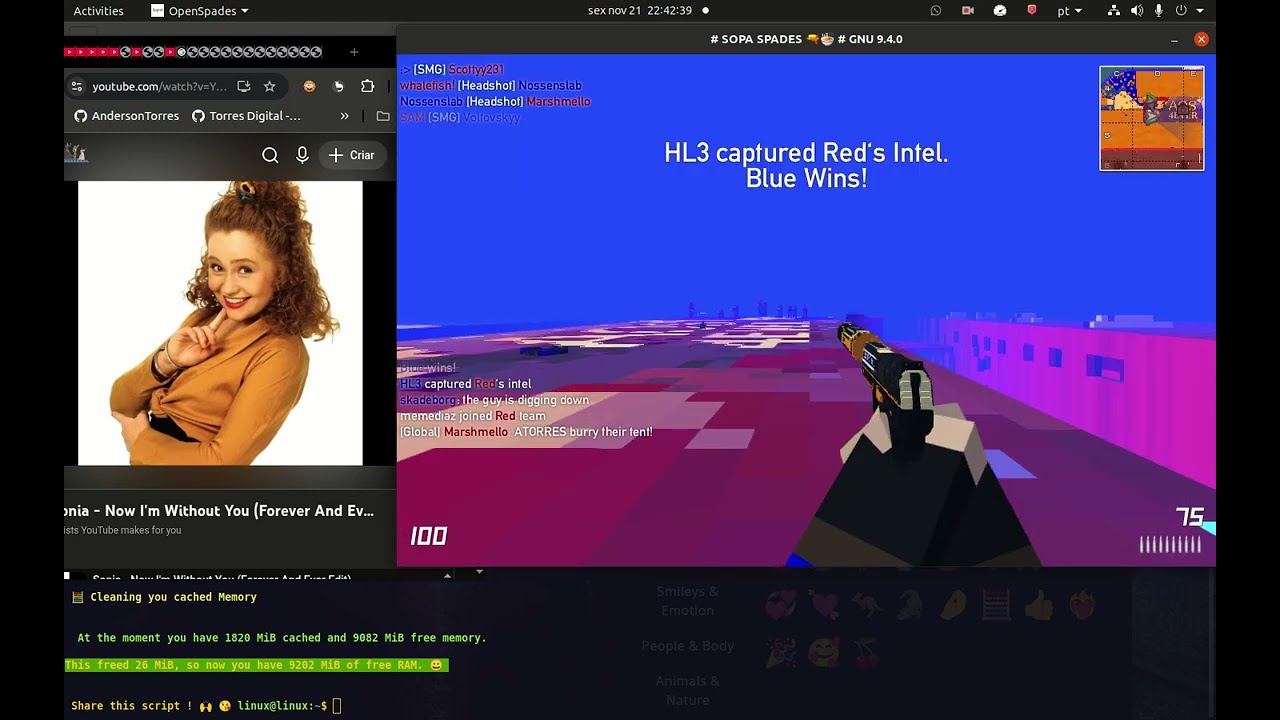Click the WhatsApp tray icon in top bar
The height and width of the screenshot is (720, 1280).
point(936,11)
